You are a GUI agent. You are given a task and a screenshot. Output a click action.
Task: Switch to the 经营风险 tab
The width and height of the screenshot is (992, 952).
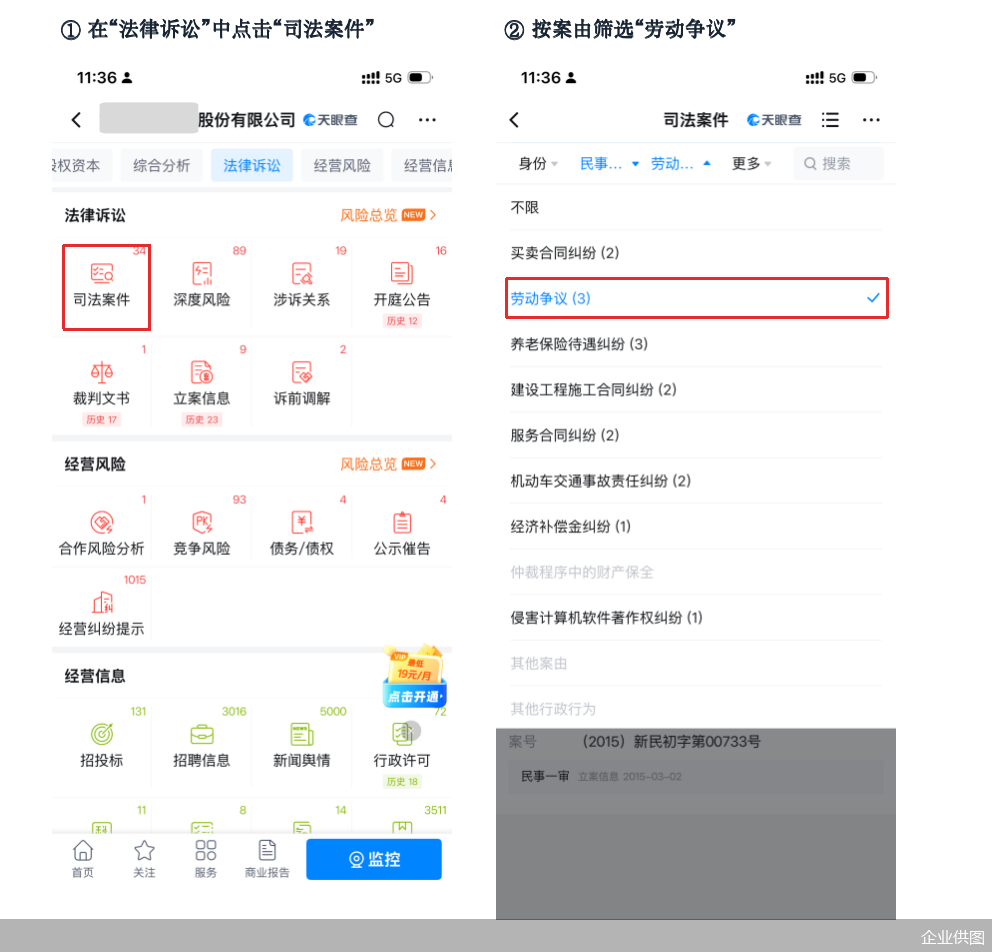point(342,166)
